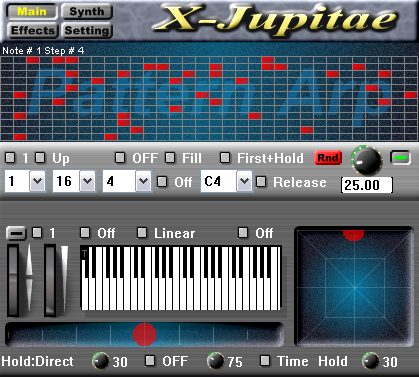The width and height of the screenshot is (419, 377).
Task: Toggle the Off checkbox near the XY pad
Action: (x=243, y=233)
